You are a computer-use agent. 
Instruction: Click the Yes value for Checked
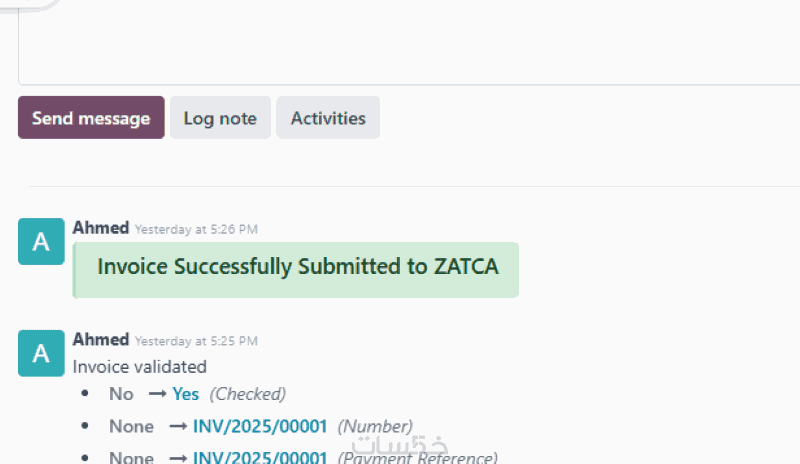point(186,394)
